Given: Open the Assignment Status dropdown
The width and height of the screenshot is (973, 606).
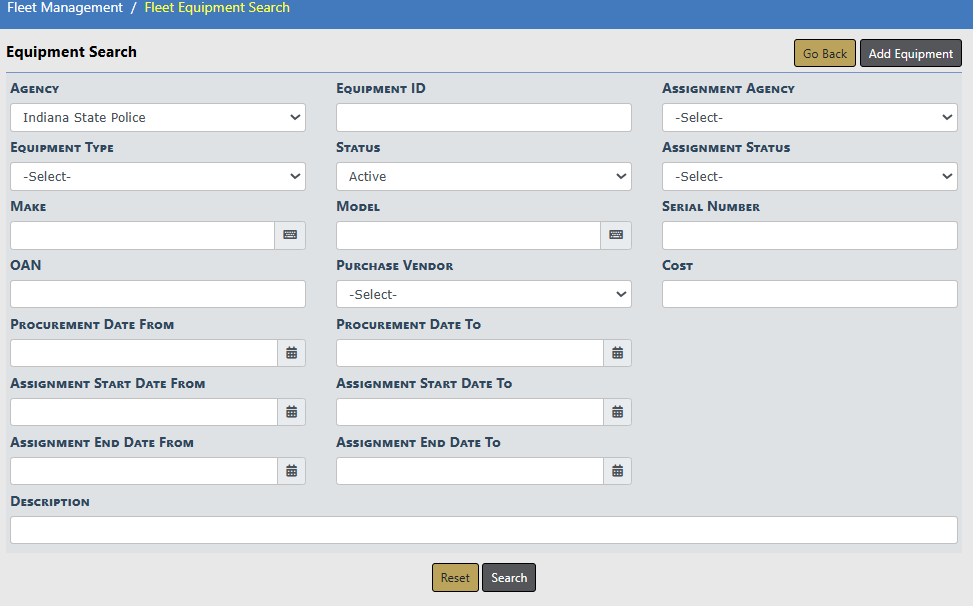Looking at the screenshot, I should 809,177.
